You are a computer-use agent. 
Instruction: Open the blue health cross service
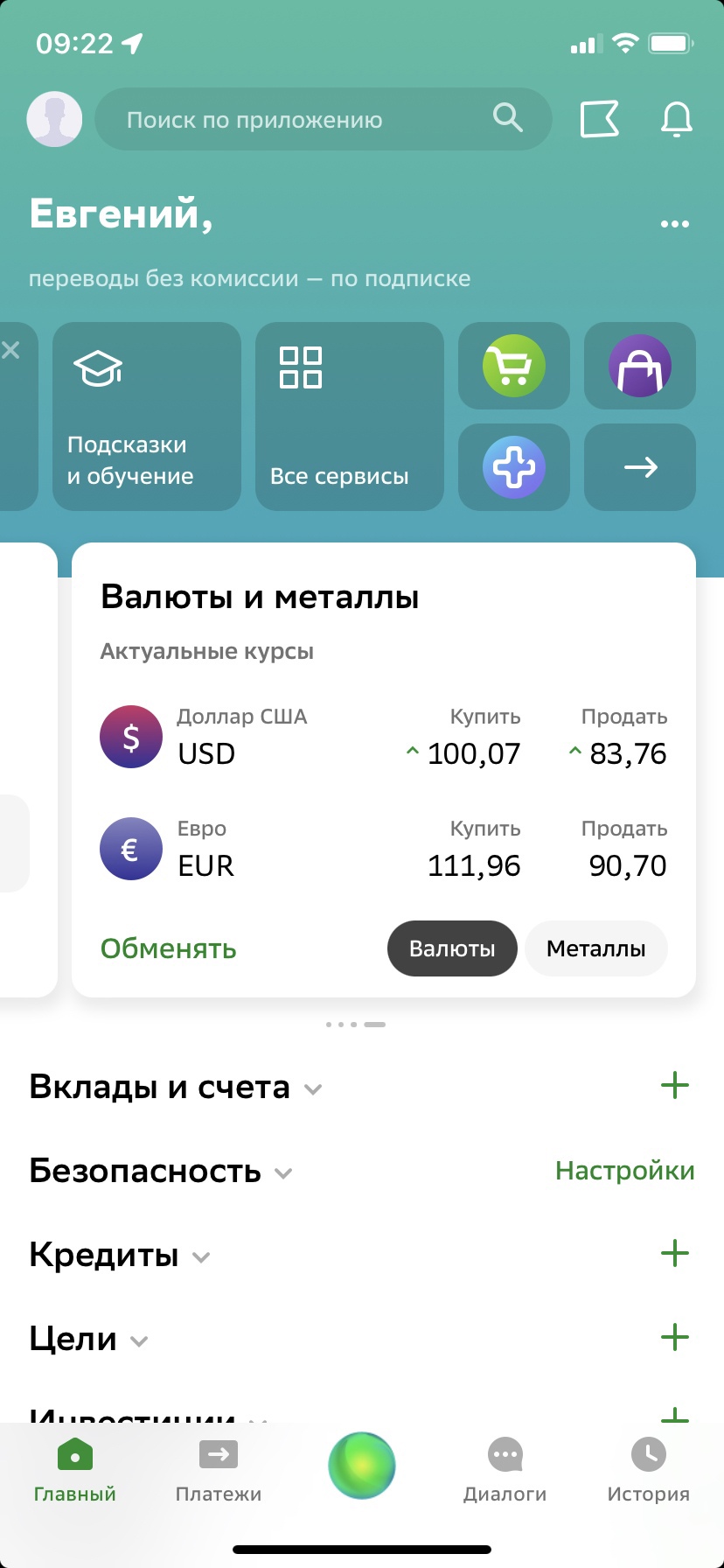514,467
